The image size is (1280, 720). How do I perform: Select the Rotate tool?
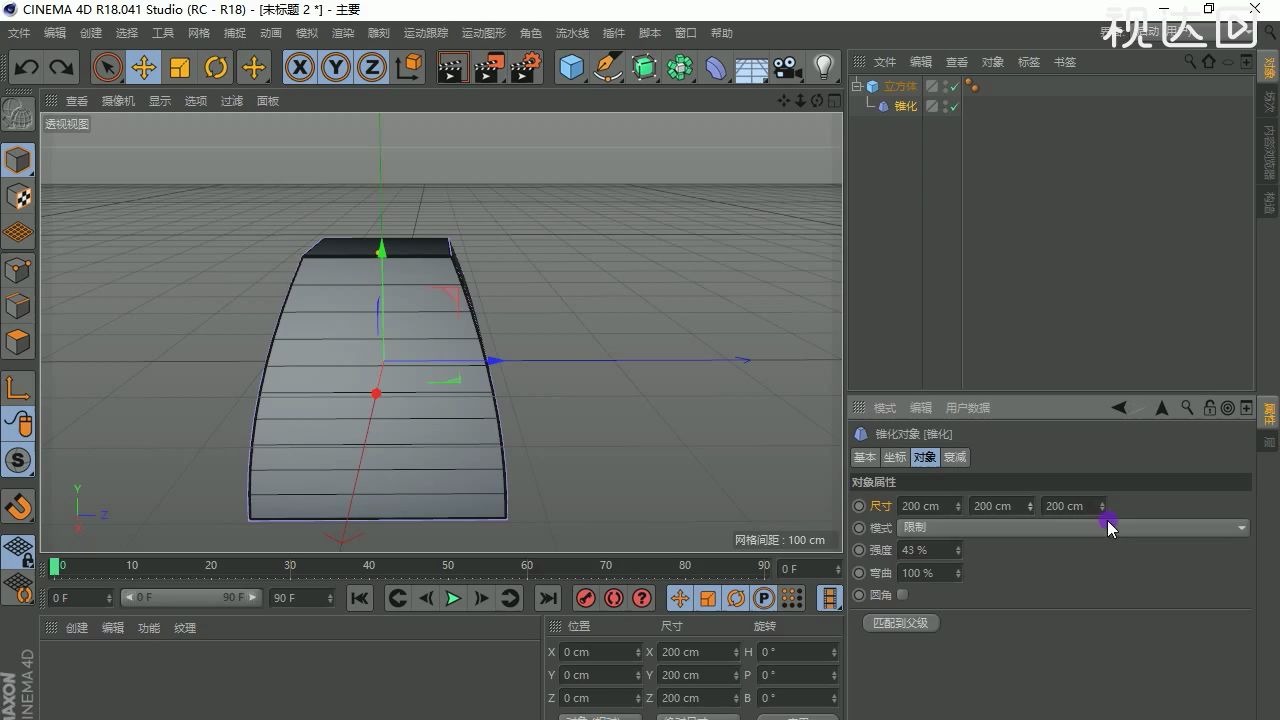[217, 67]
